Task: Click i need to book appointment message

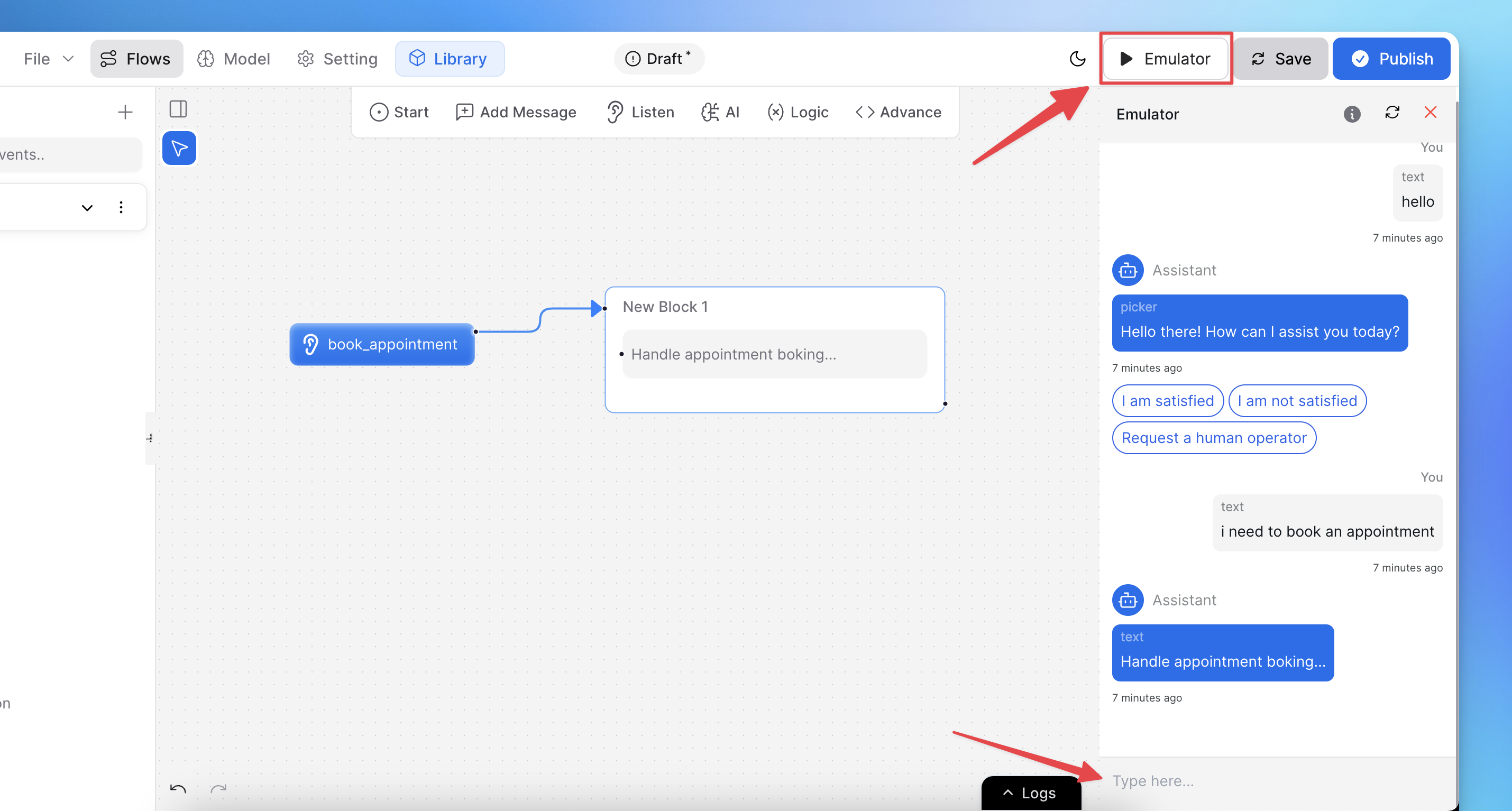Action: [x=1327, y=522]
